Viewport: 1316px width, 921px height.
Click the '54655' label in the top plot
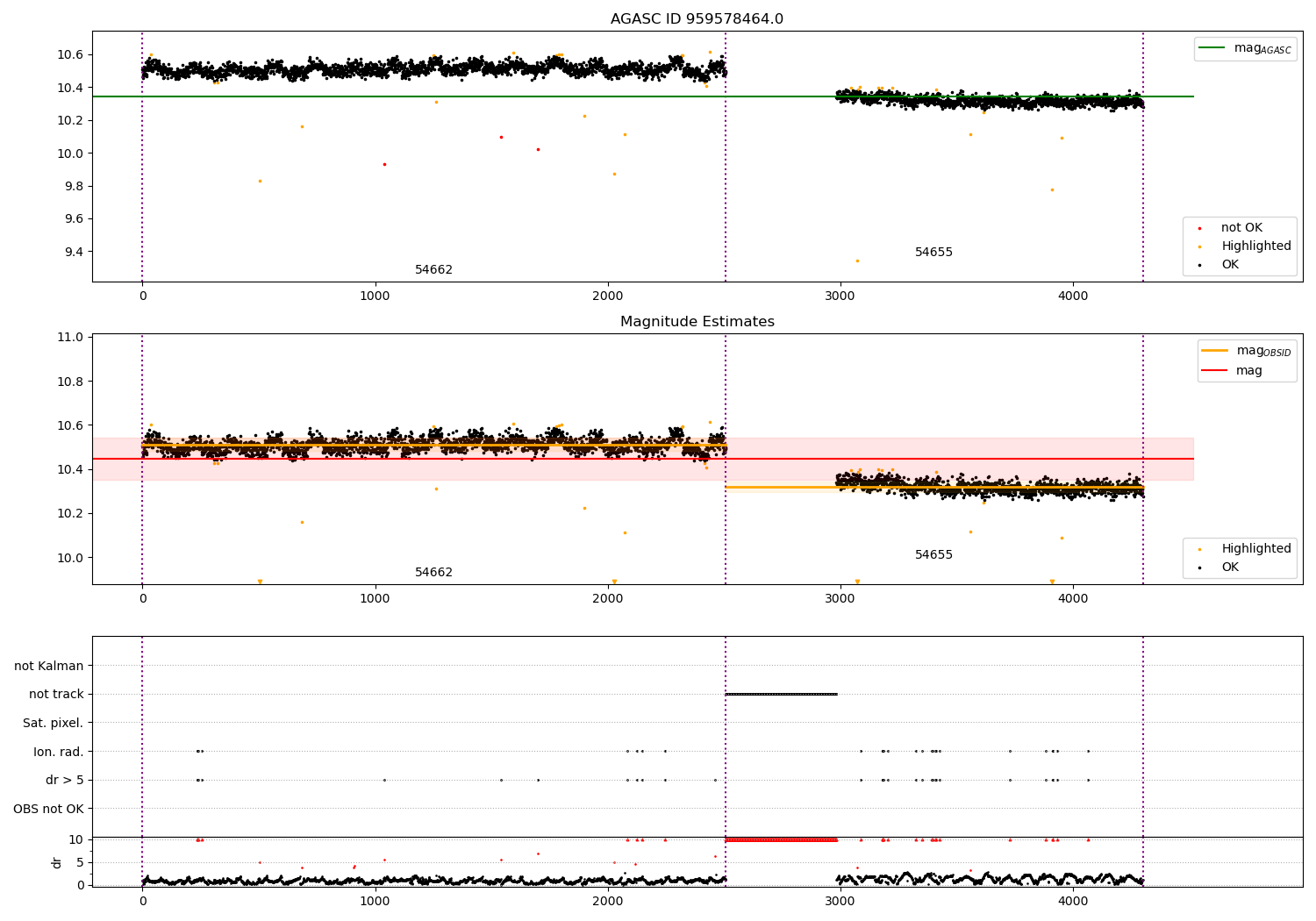(933, 253)
